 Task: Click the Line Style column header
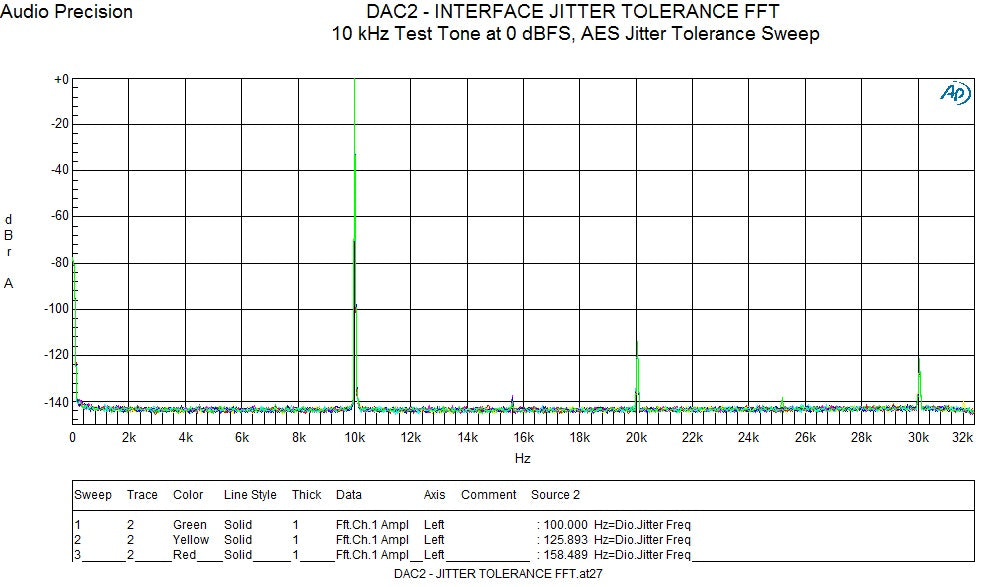click(249, 494)
